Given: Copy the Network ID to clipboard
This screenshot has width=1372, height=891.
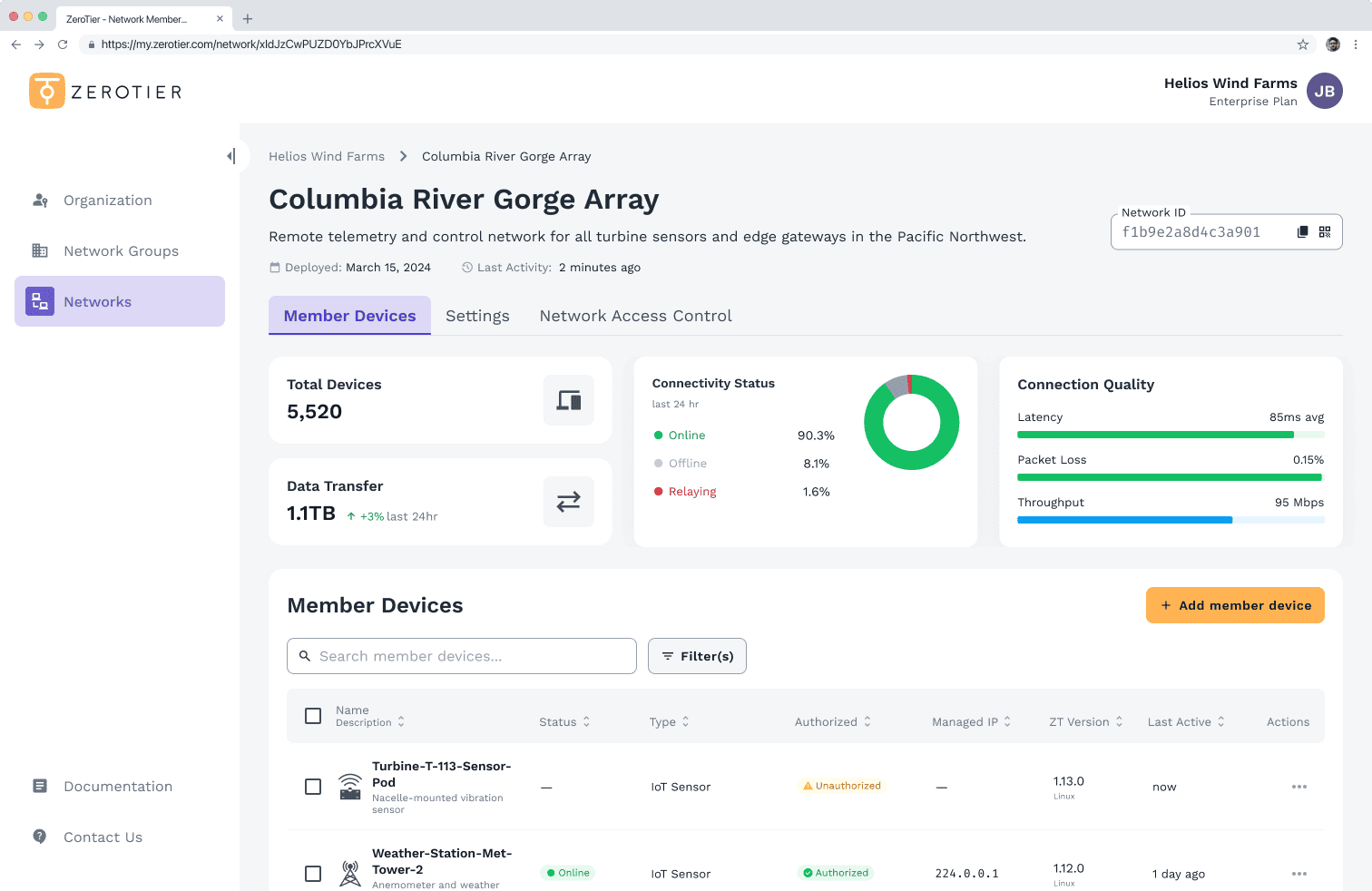Looking at the screenshot, I should [1302, 232].
